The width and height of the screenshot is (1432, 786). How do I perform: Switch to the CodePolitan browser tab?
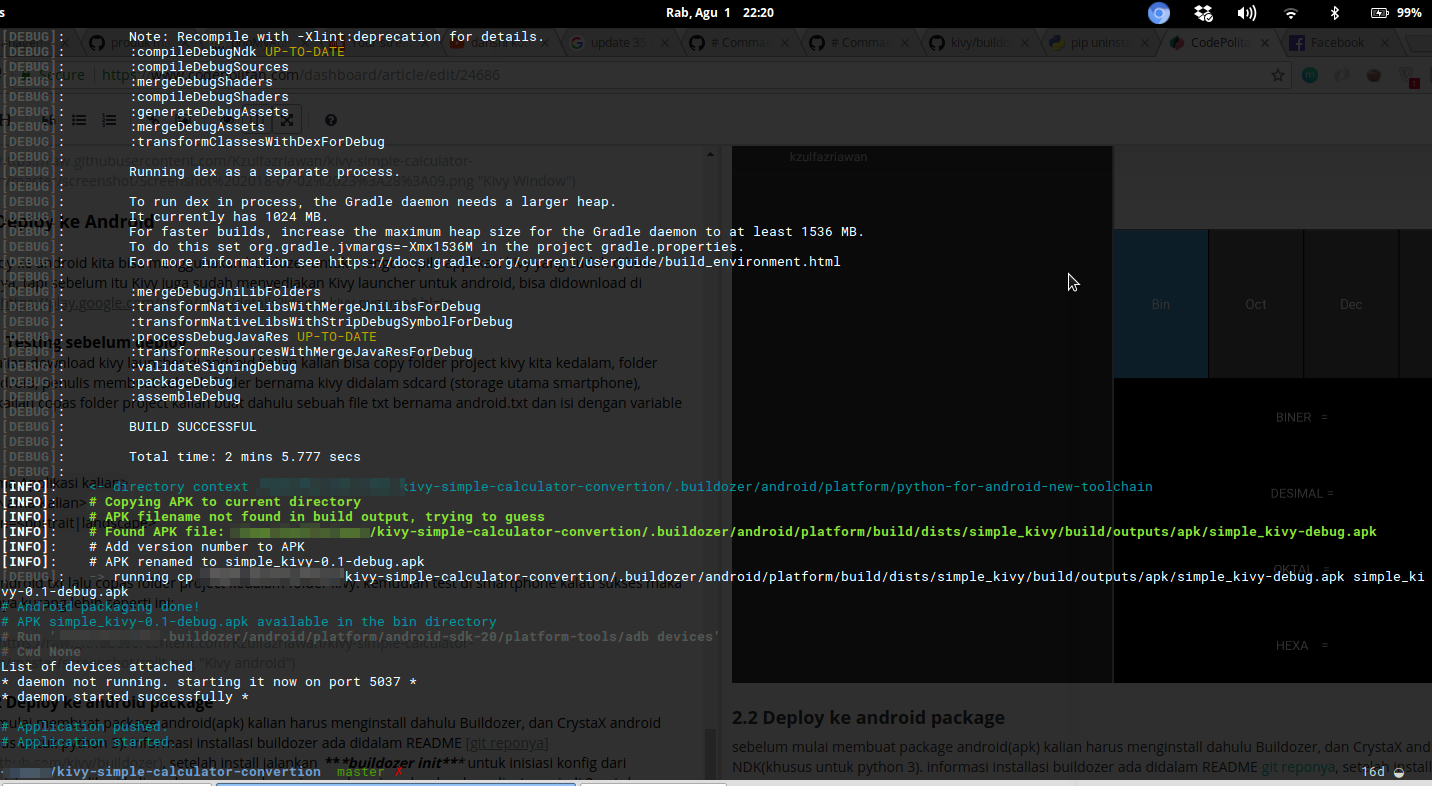(x=1221, y=43)
